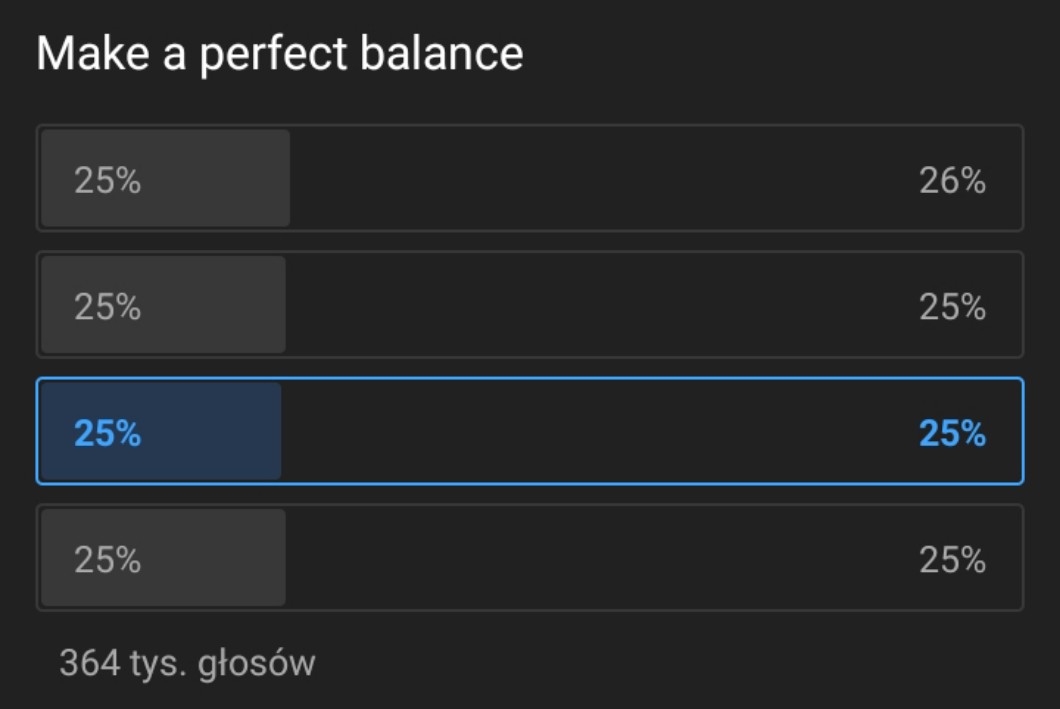
Task: Select the bottom poll option
Action: pyautogui.click(x=530, y=558)
